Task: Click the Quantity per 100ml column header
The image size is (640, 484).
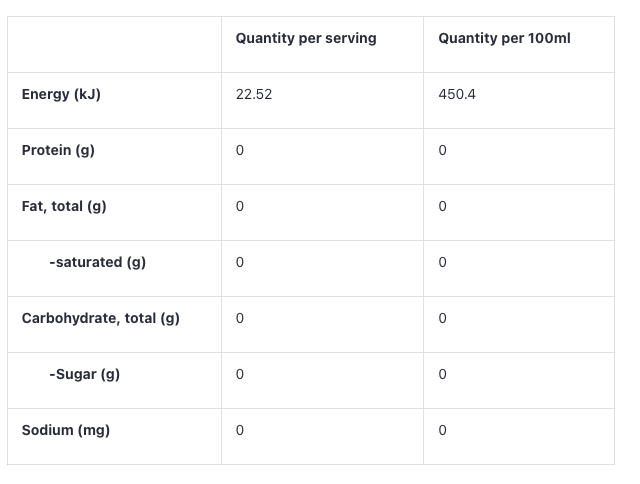Action: [504, 39]
